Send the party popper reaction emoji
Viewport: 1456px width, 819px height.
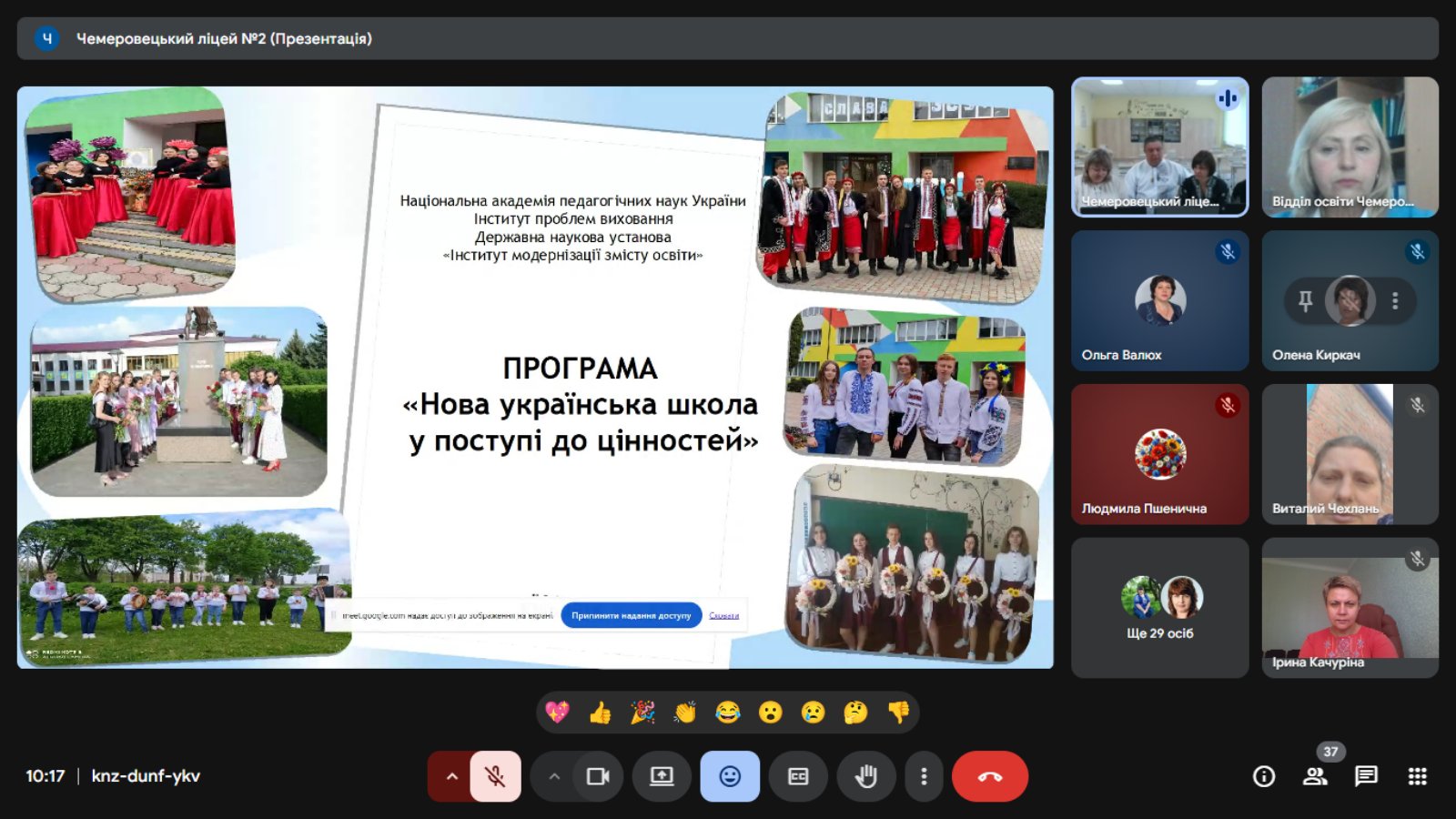[642, 713]
